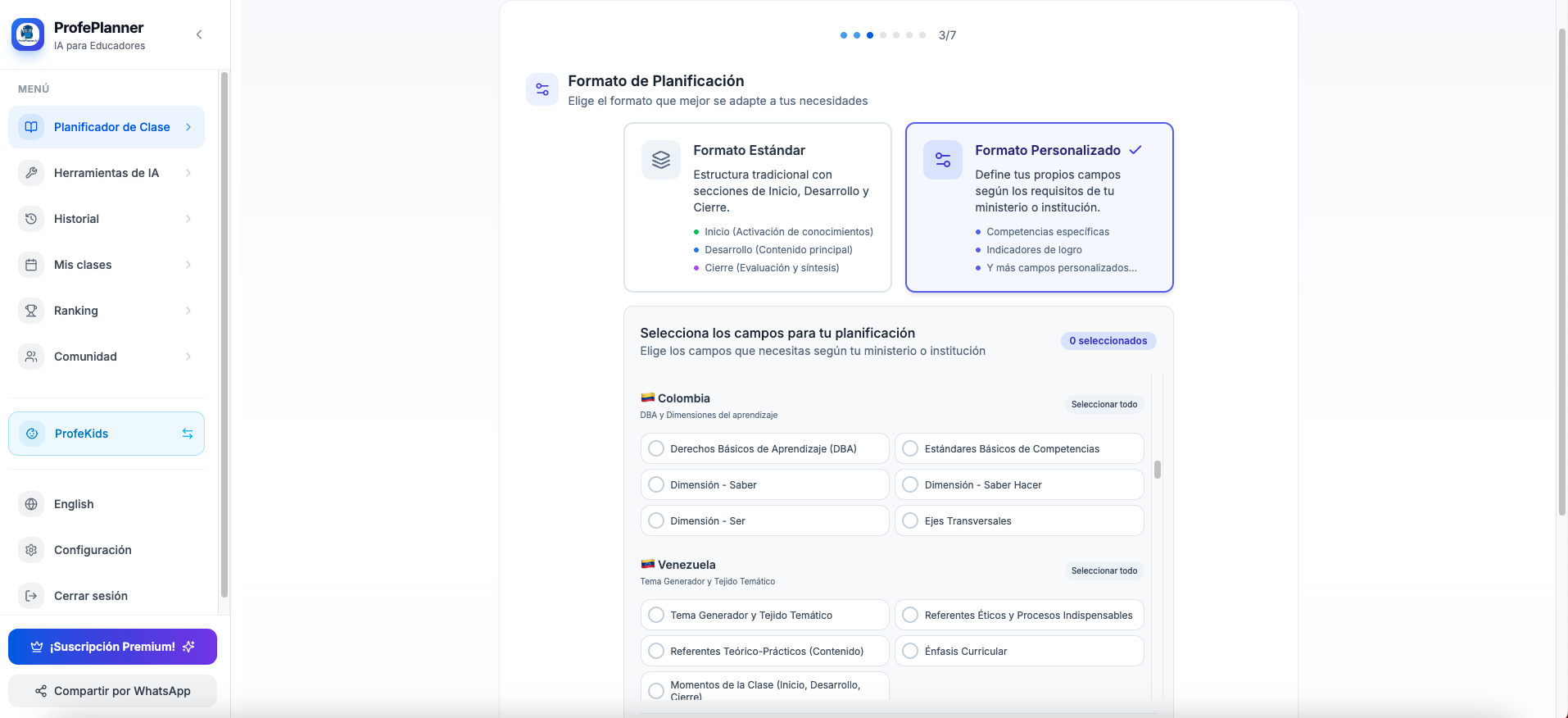Image resolution: width=1568 pixels, height=718 pixels.
Task: Click the sliders icon in Formato Personalizado card
Action: pyautogui.click(x=943, y=160)
